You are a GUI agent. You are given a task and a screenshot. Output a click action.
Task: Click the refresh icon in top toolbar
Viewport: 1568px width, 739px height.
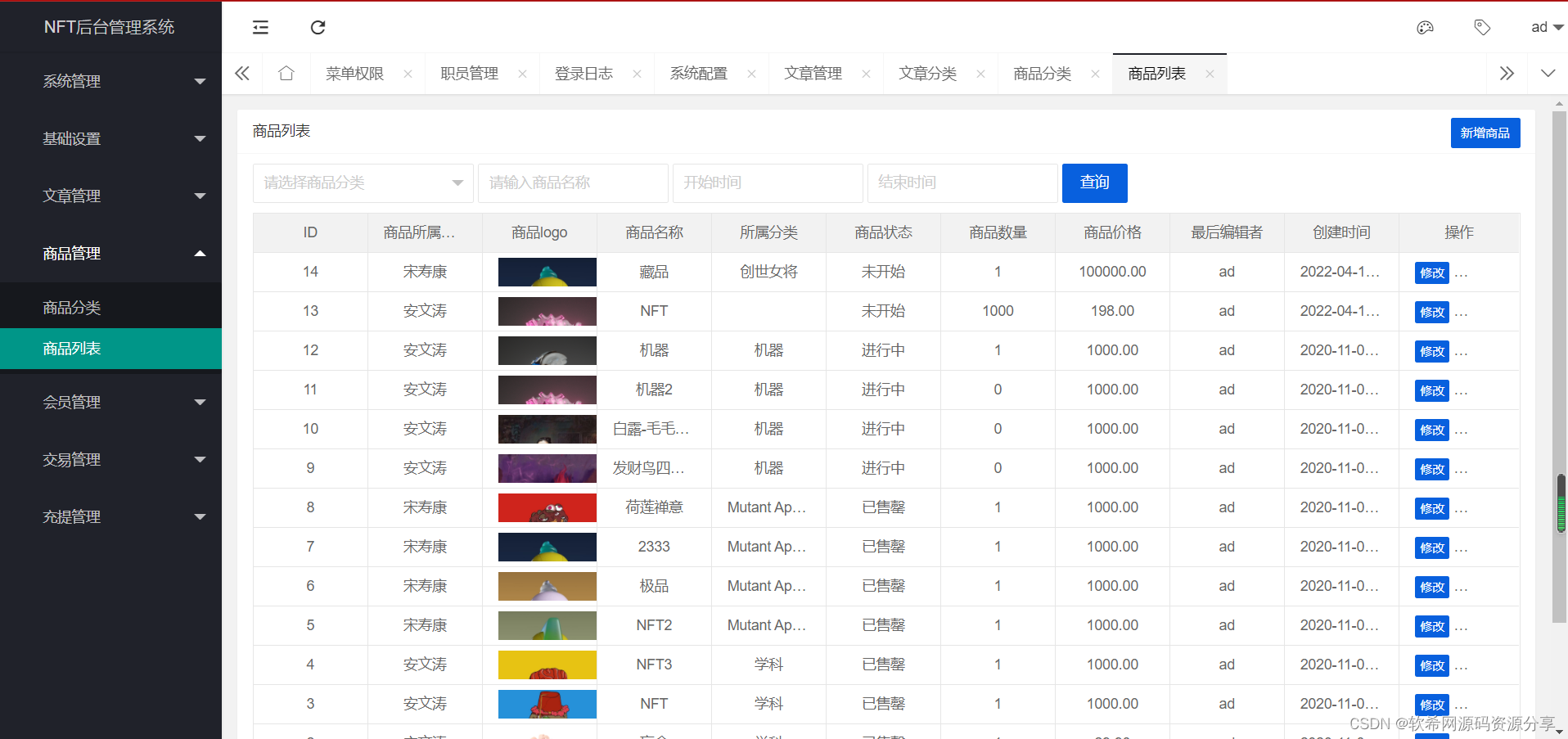(x=318, y=28)
